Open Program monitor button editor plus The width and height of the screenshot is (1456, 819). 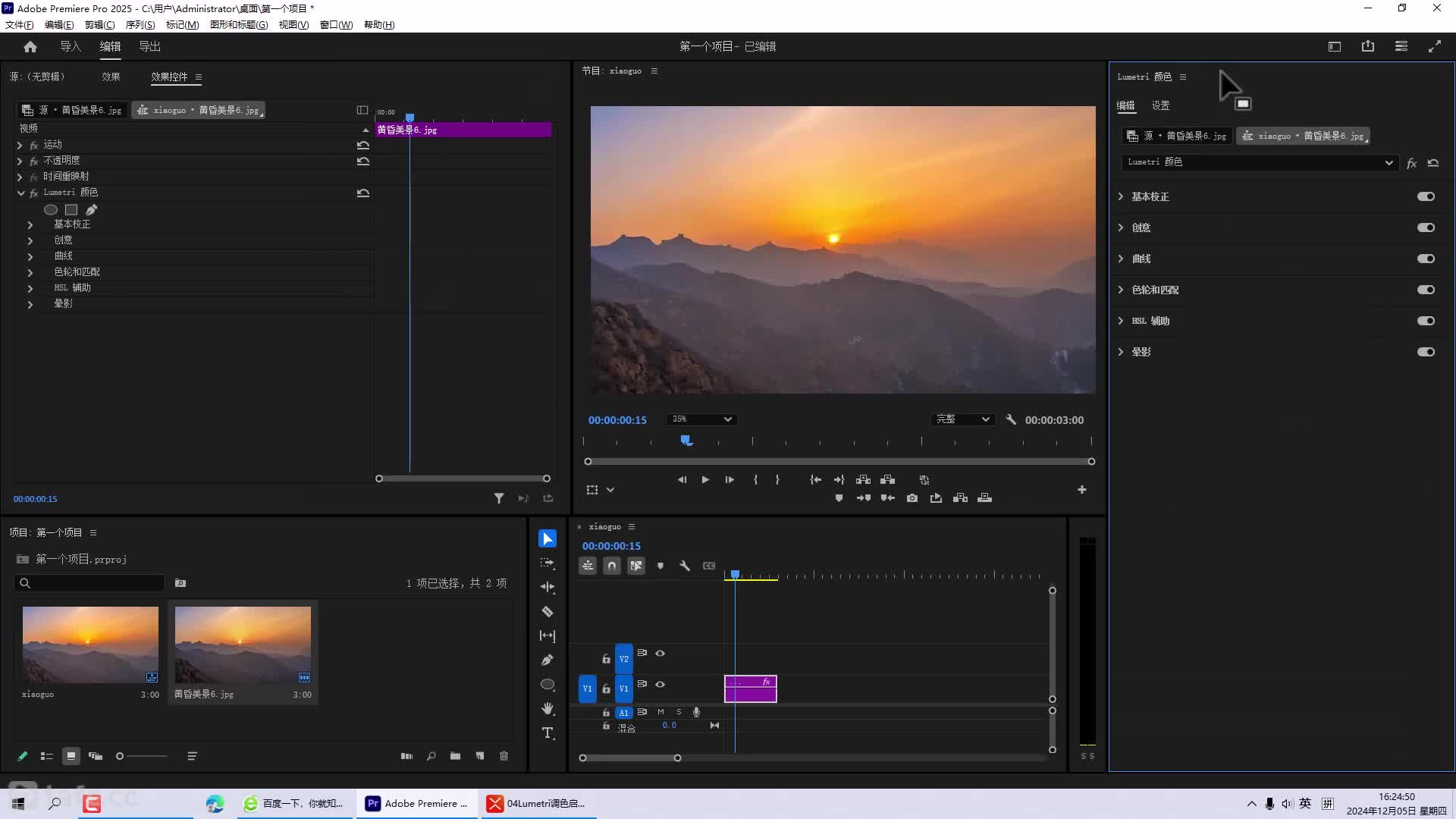(1082, 490)
